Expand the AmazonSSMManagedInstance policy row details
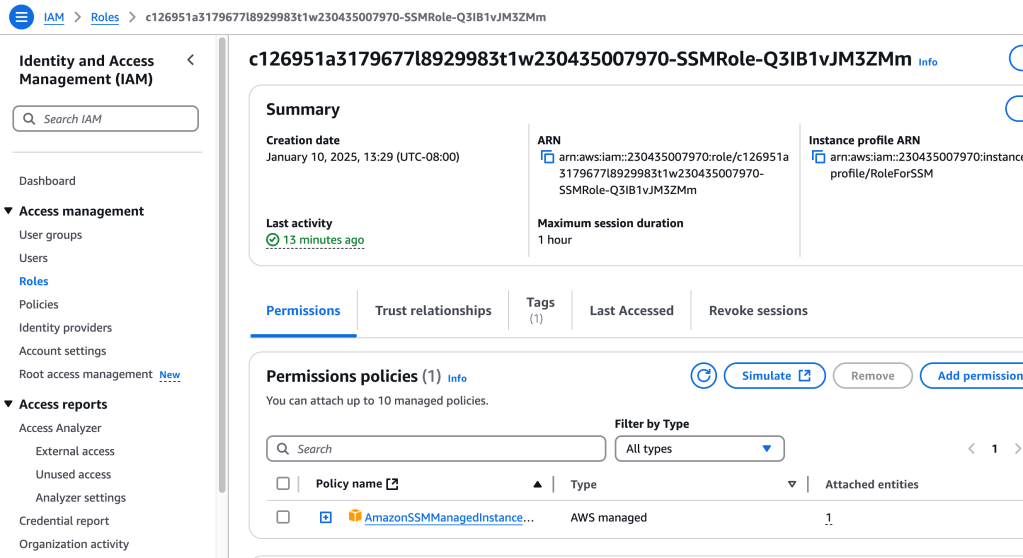 pos(325,517)
